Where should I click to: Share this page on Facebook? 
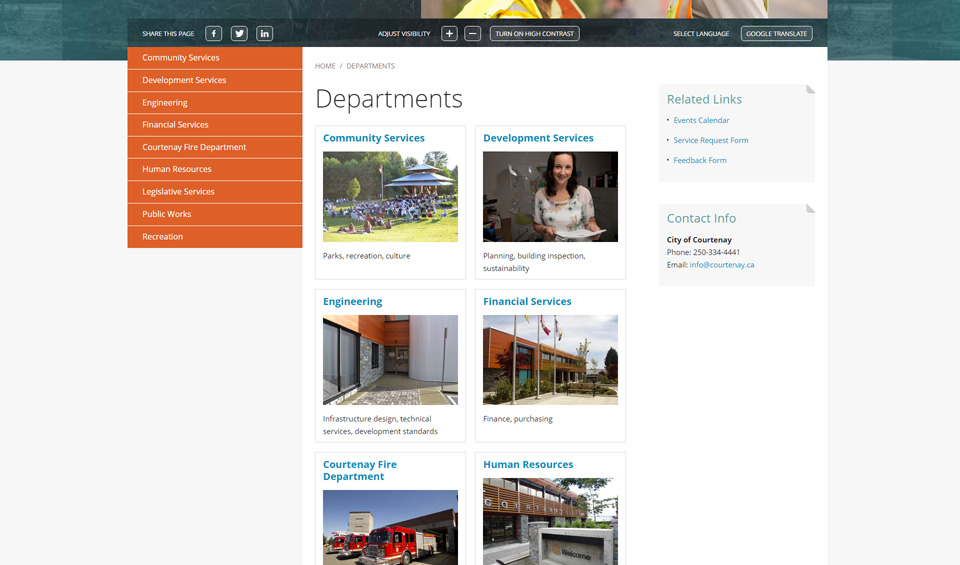(x=214, y=34)
